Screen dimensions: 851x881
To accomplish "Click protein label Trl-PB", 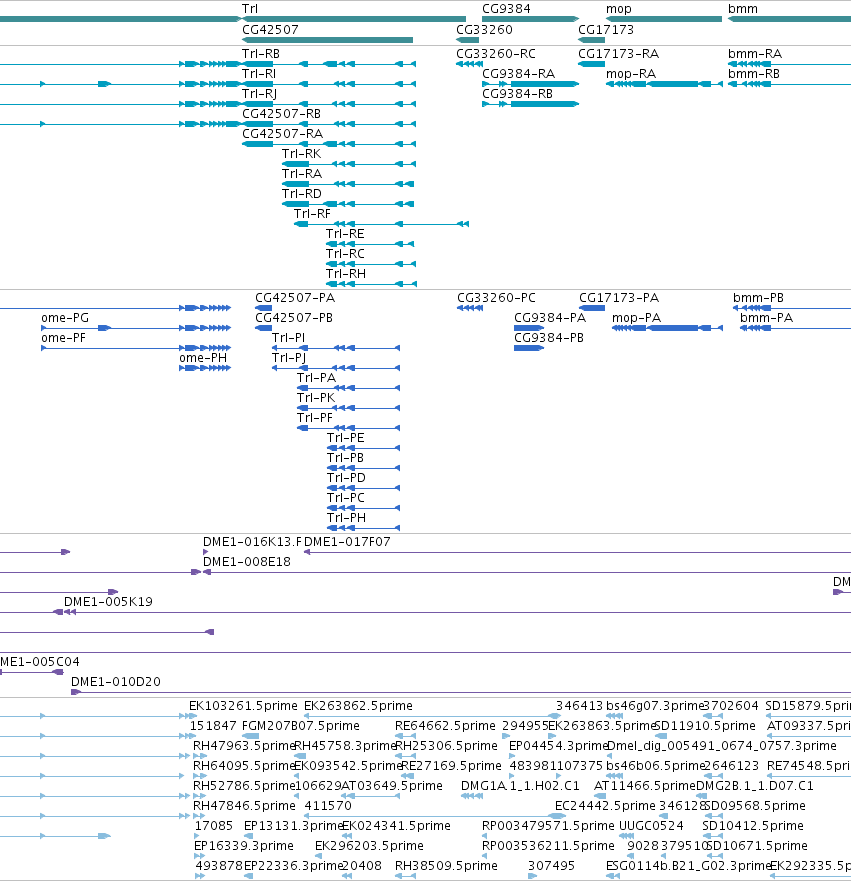I will point(345,458).
